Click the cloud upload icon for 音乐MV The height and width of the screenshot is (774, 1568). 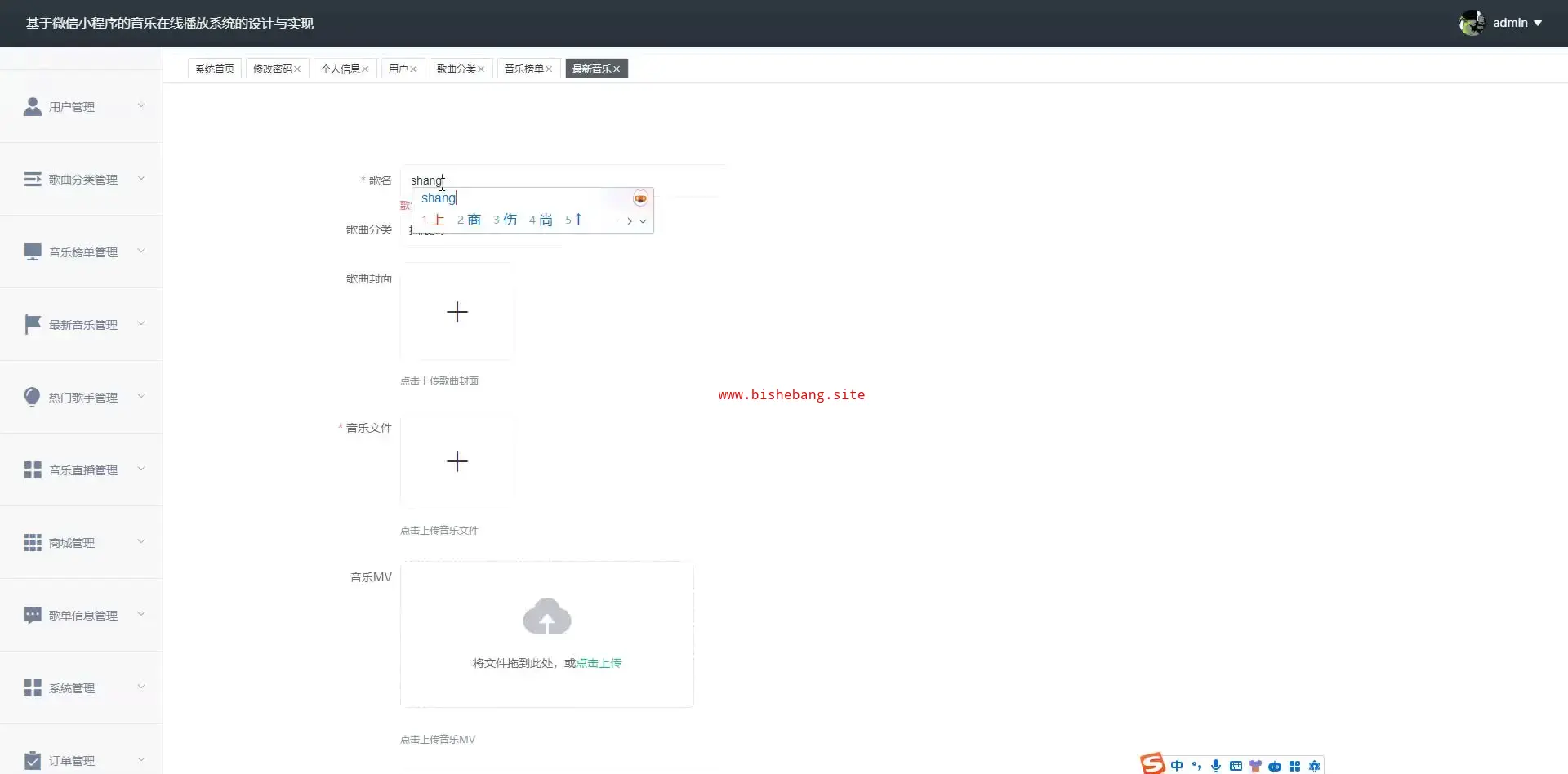coord(547,616)
